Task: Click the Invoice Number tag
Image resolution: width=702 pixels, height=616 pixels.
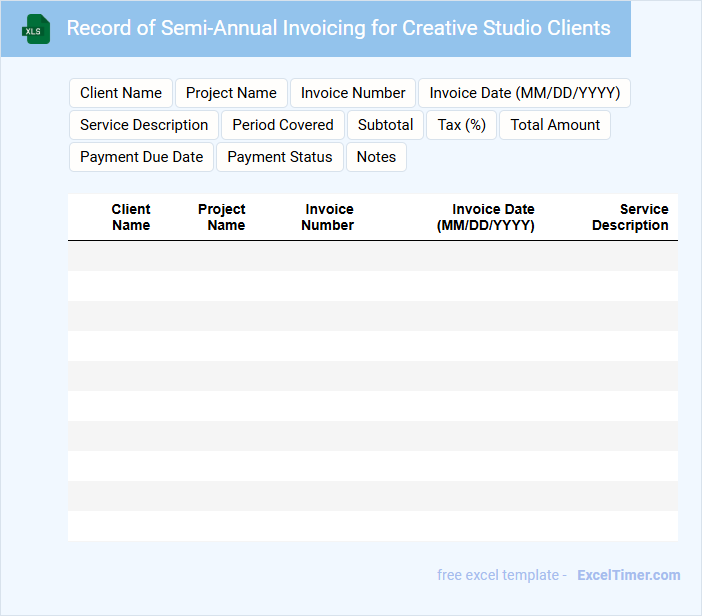Action: point(353,93)
